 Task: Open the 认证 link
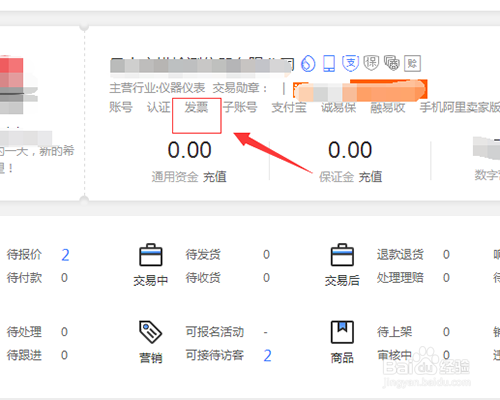point(159,107)
